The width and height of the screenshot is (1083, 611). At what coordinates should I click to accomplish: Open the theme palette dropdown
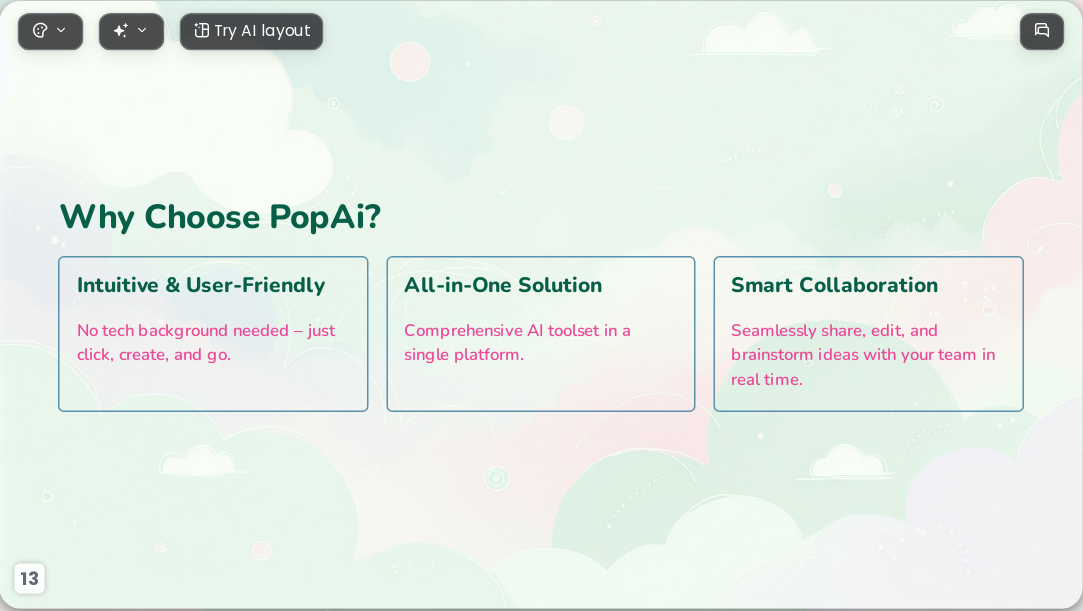point(50,31)
